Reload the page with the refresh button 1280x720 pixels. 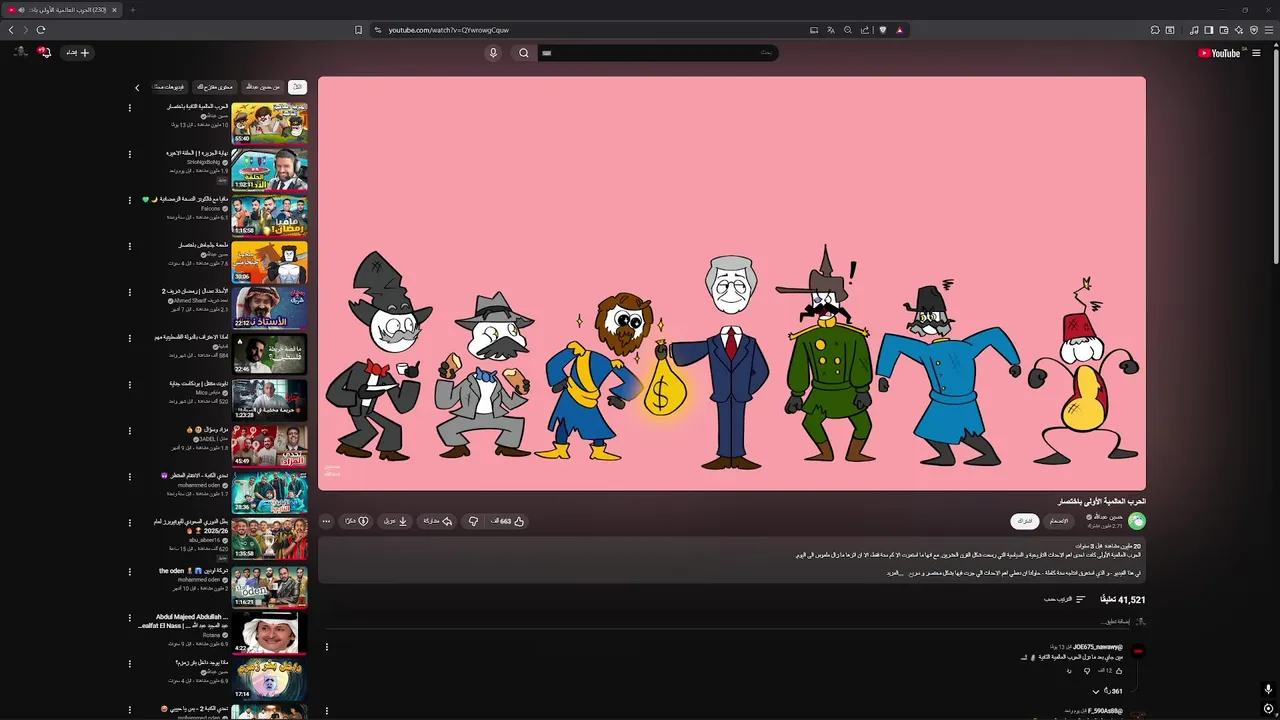click(x=41, y=30)
